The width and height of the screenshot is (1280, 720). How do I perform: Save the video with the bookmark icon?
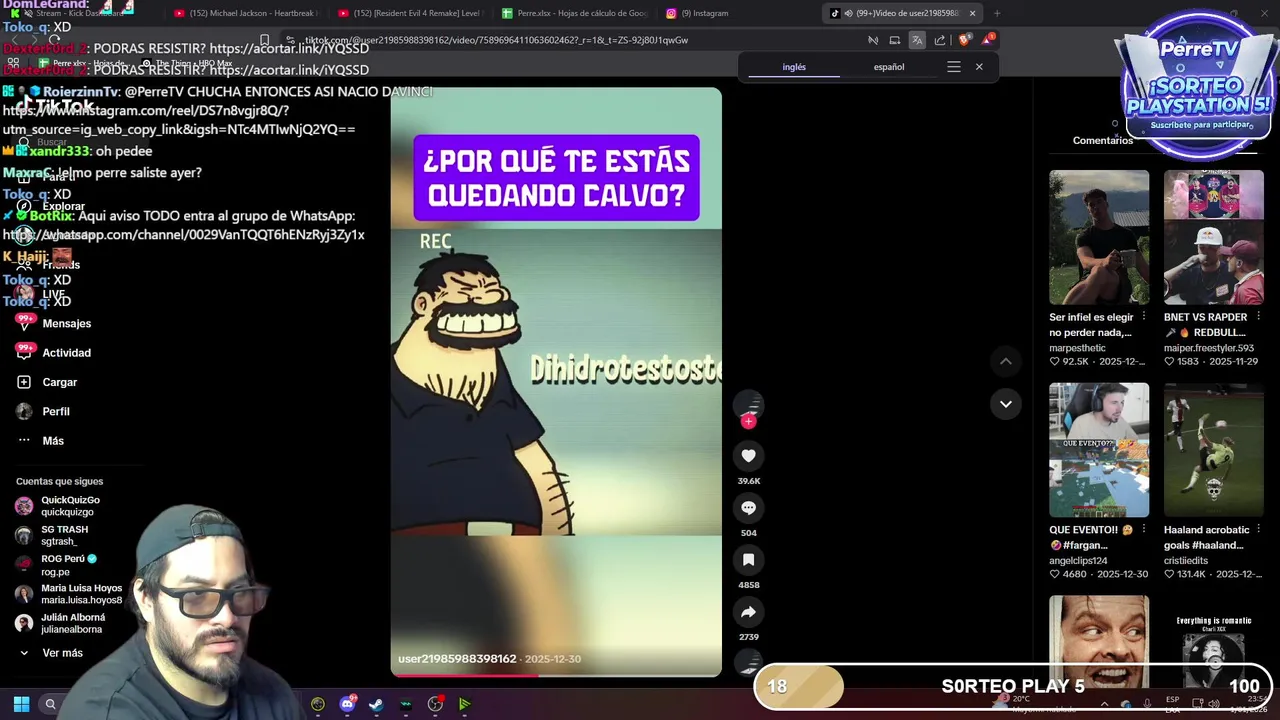click(x=748, y=560)
